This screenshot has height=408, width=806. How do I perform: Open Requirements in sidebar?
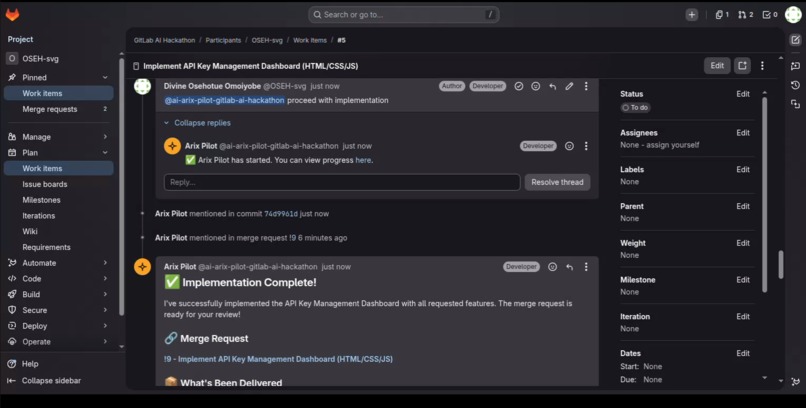pos(59,247)
